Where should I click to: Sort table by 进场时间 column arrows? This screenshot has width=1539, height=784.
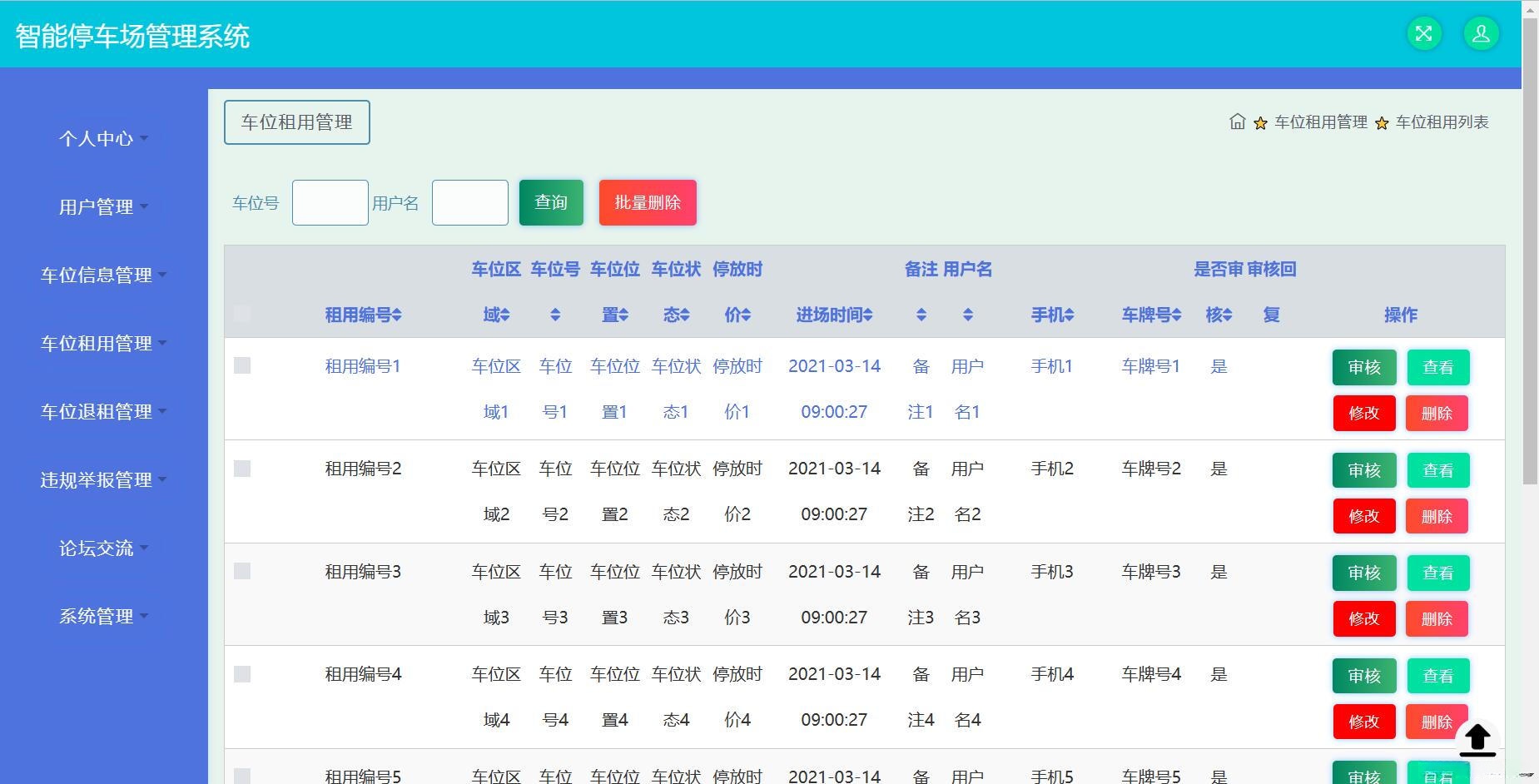click(x=867, y=315)
